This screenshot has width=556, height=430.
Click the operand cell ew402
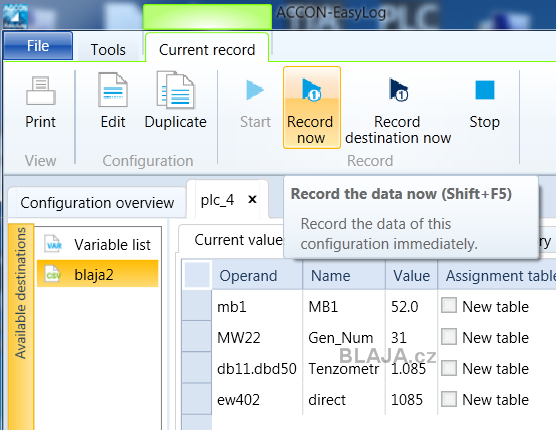click(257, 400)
